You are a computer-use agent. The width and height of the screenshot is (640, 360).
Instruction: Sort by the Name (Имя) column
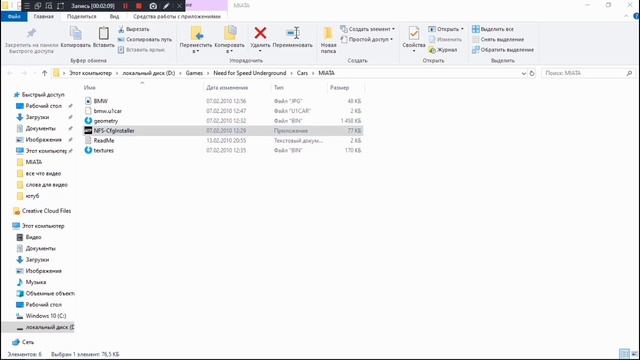click(x=89, y=88)
